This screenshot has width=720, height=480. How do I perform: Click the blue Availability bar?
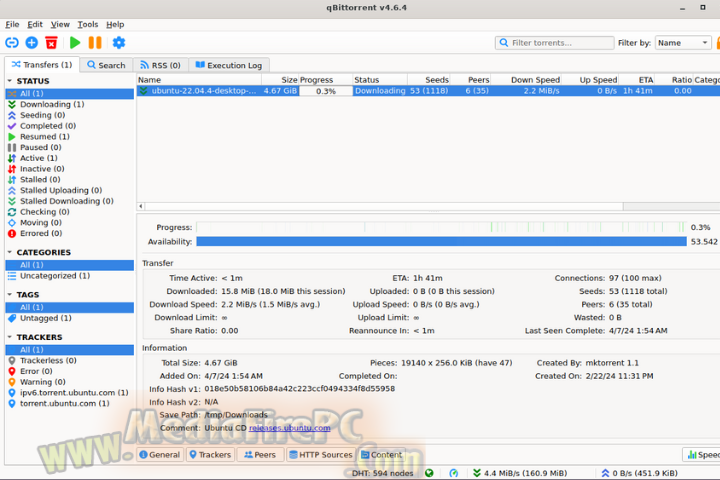pos(441,241)
